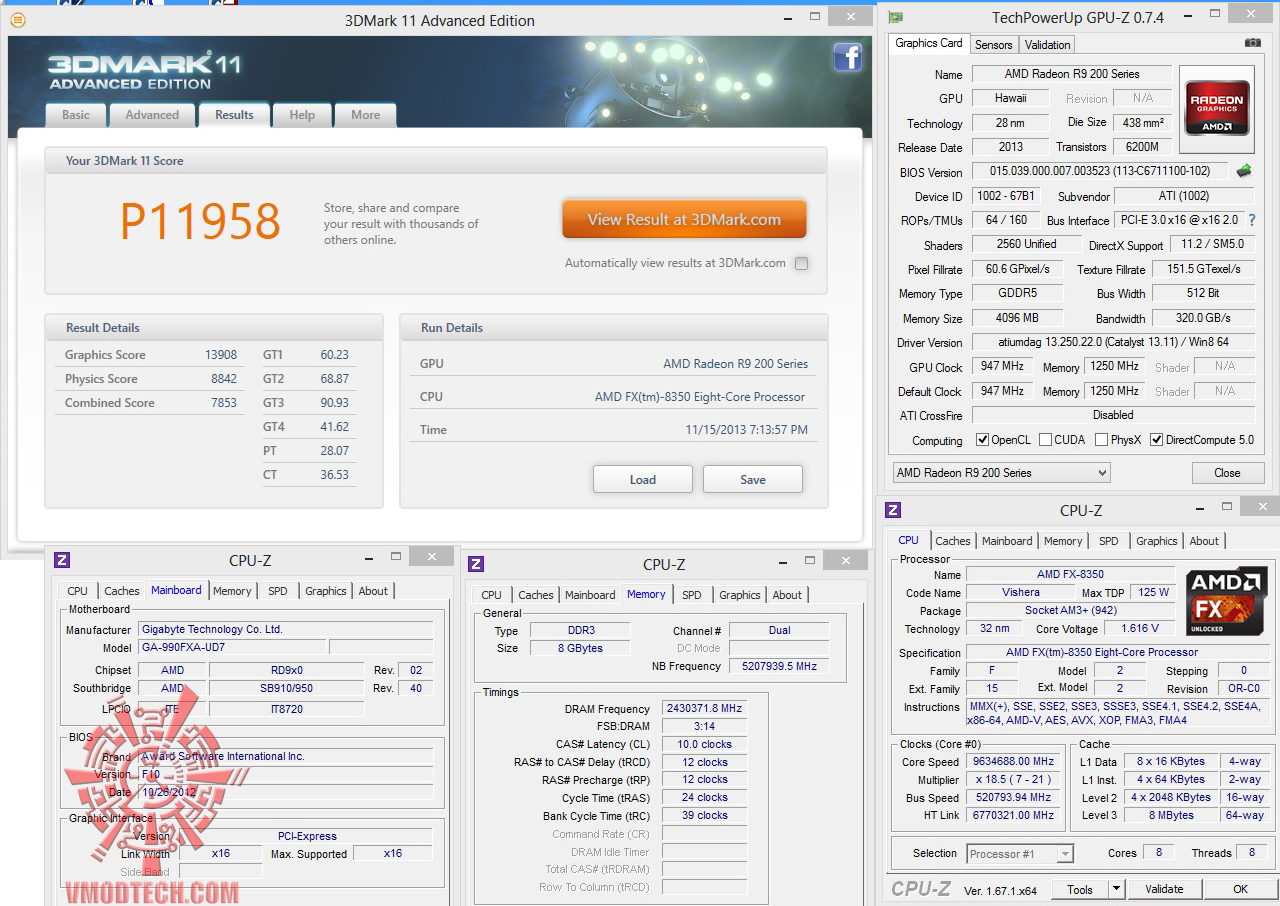Image resolution: width=1280 pixels, height=906 pixels.
Task: Click the Save button in Run Details
Action: tap(753, 480)
